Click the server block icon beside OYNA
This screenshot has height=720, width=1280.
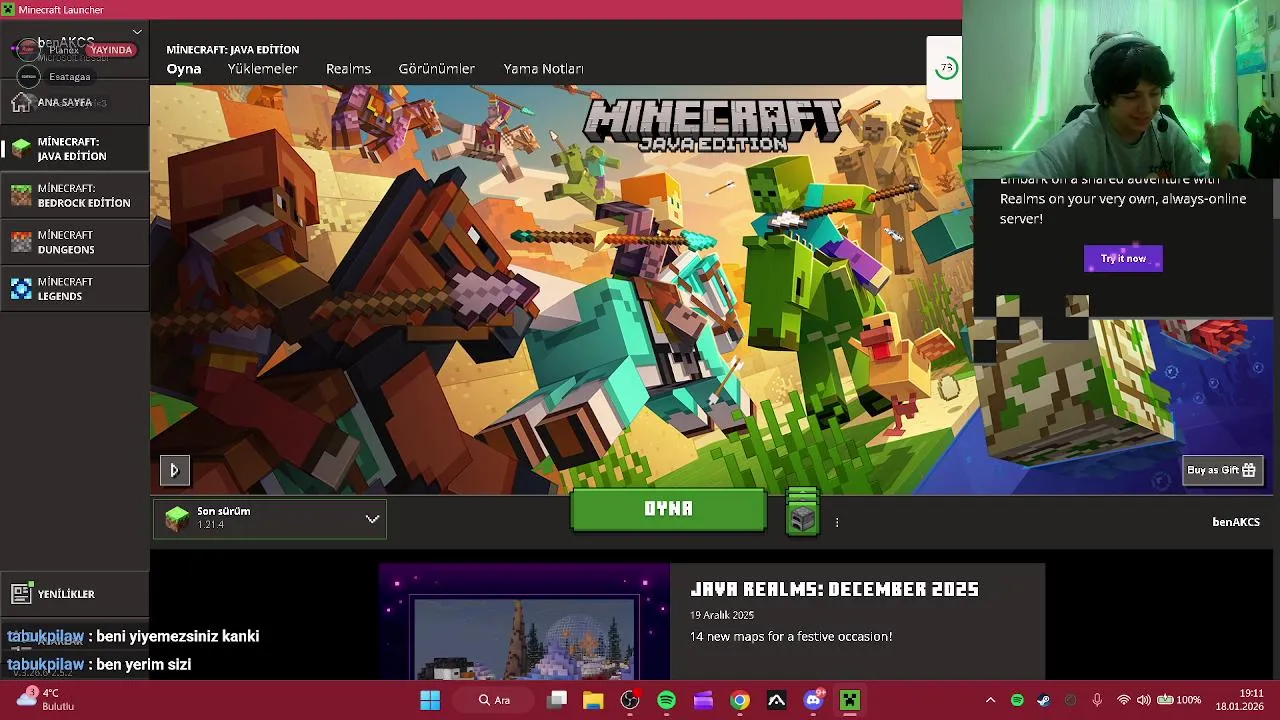(802, 512)
